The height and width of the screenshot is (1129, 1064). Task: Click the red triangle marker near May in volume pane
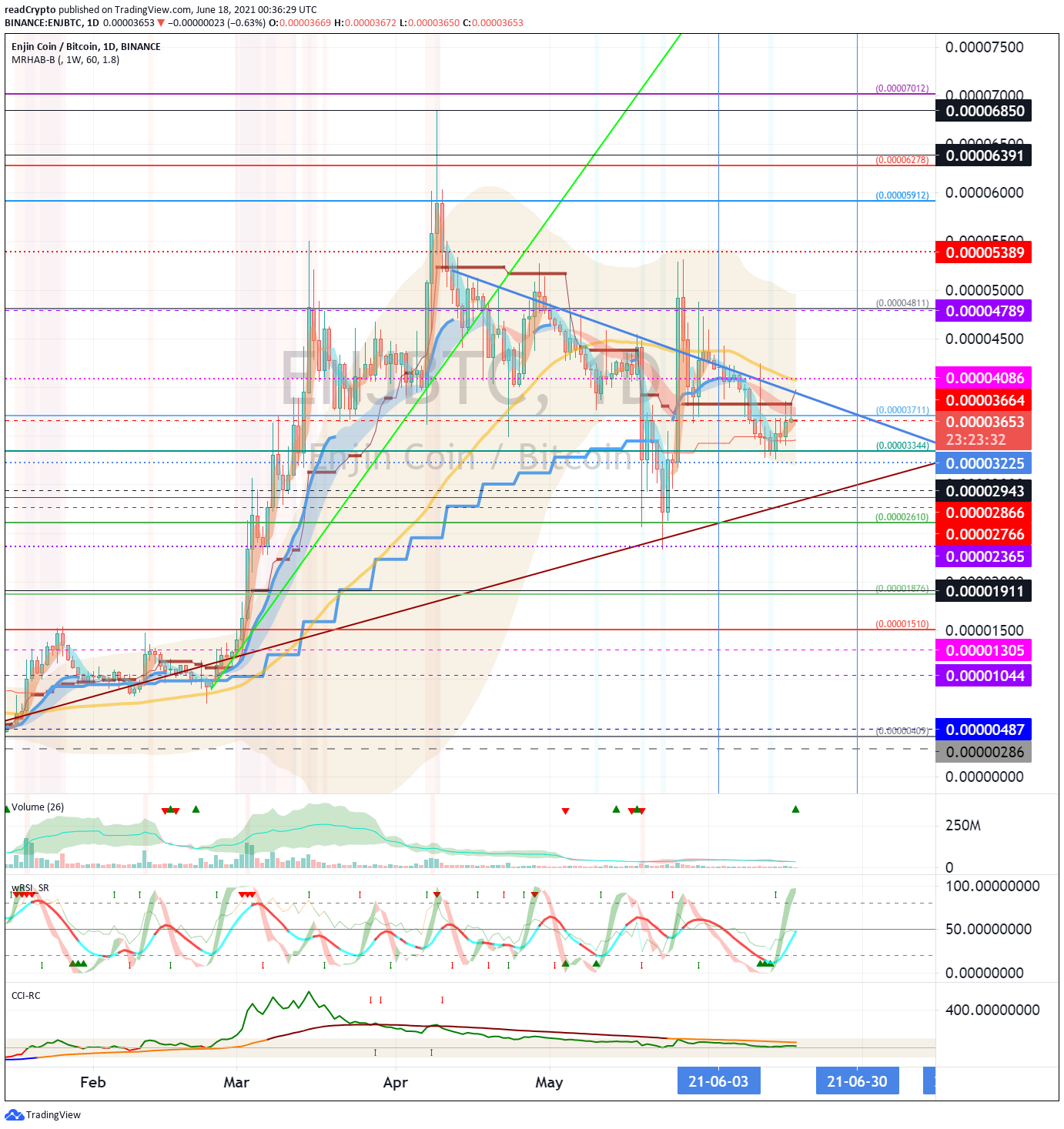tap(565, 811)
